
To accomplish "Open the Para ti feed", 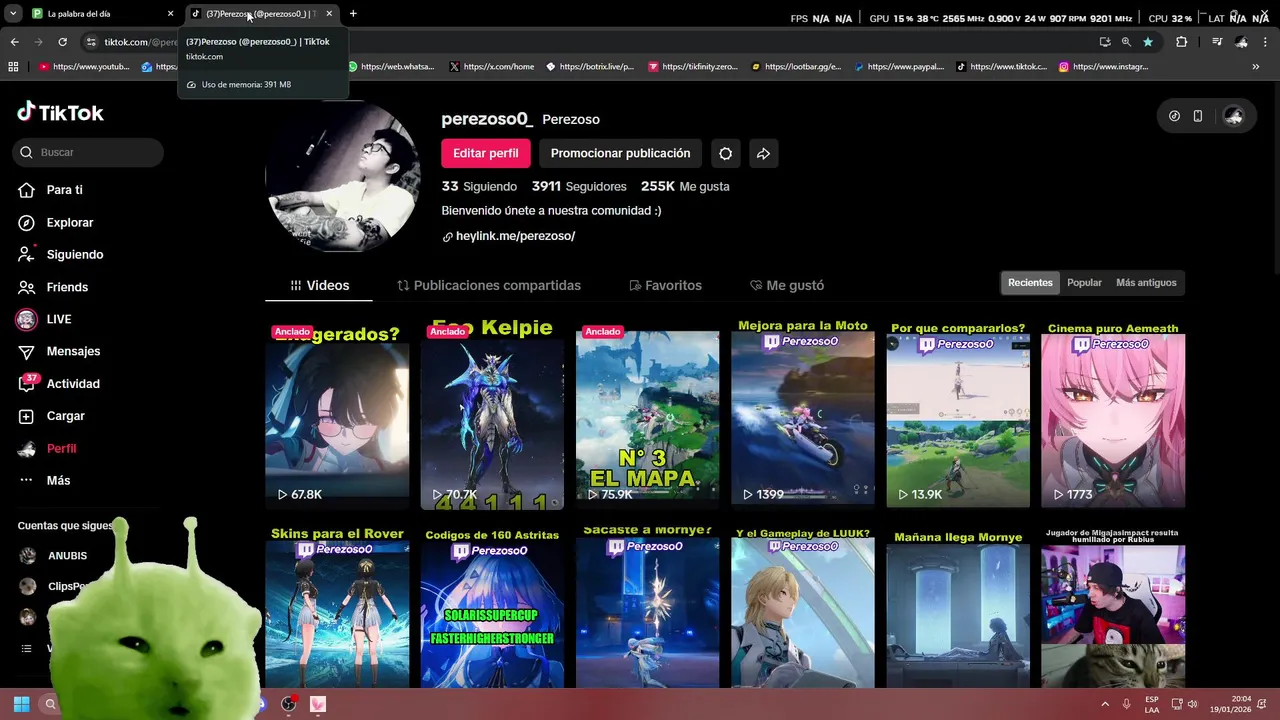I will [64, 190].
